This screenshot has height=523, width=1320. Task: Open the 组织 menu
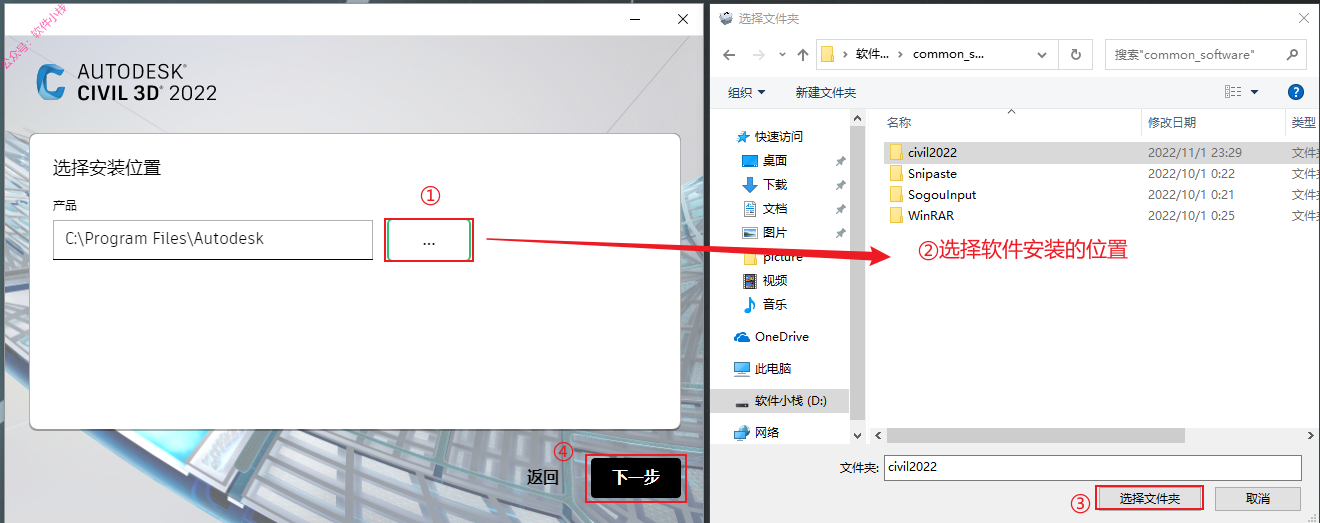click(746, 92)
